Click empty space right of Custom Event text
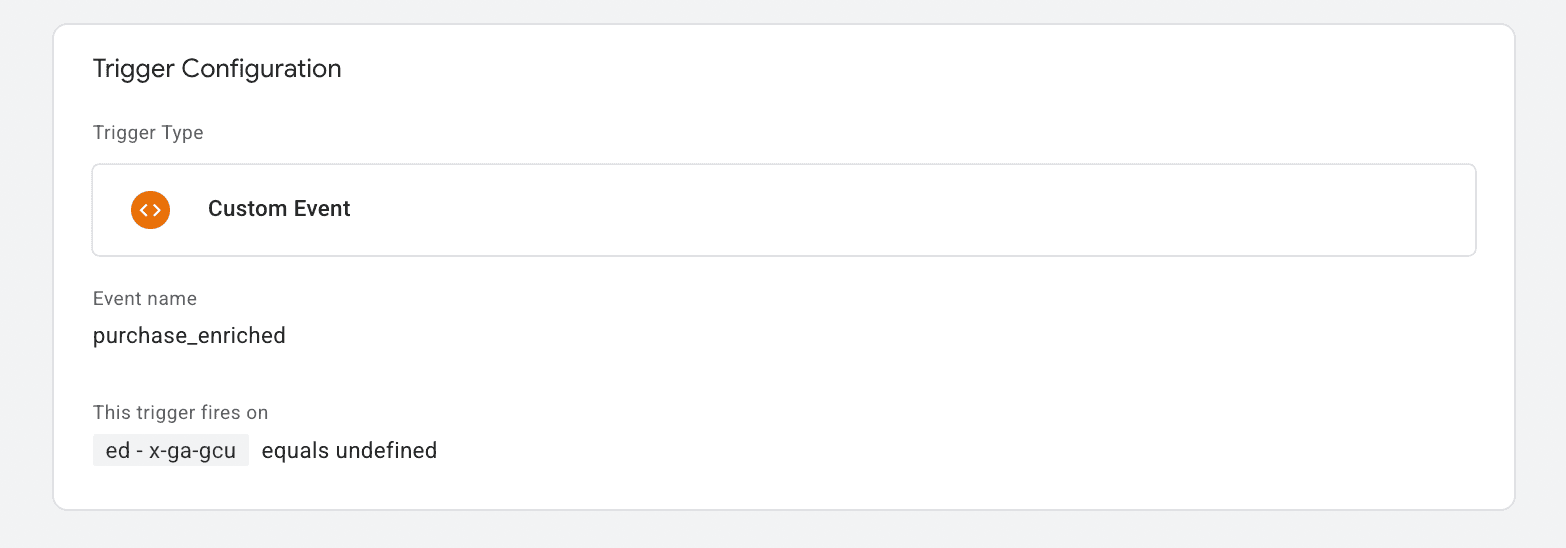The height and width of the screenshot is (548, 1566). point(900,210)
